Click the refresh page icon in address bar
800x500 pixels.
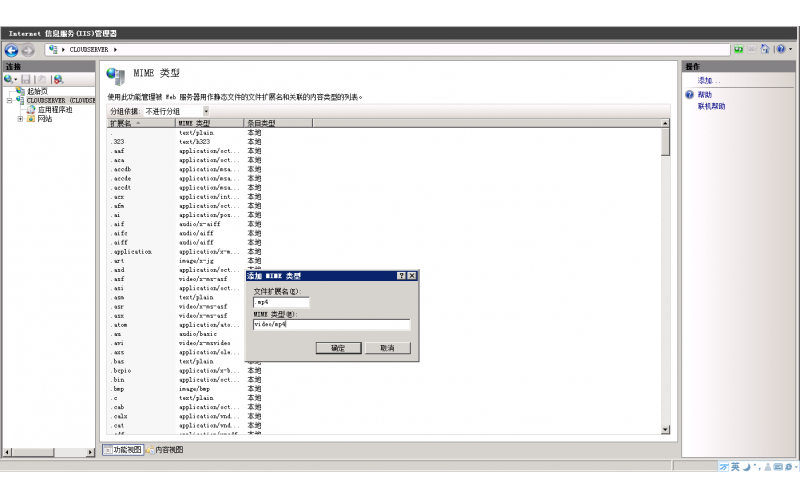(x=739, y=49)
